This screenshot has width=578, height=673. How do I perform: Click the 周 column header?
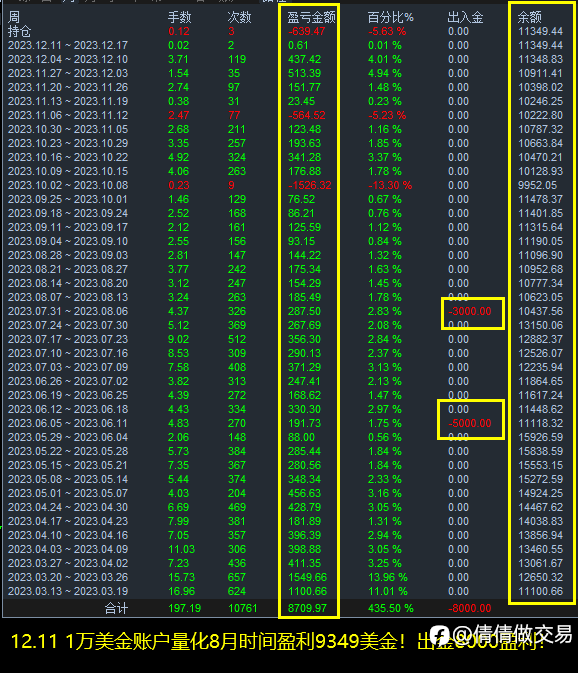click(x=14, y=18)
